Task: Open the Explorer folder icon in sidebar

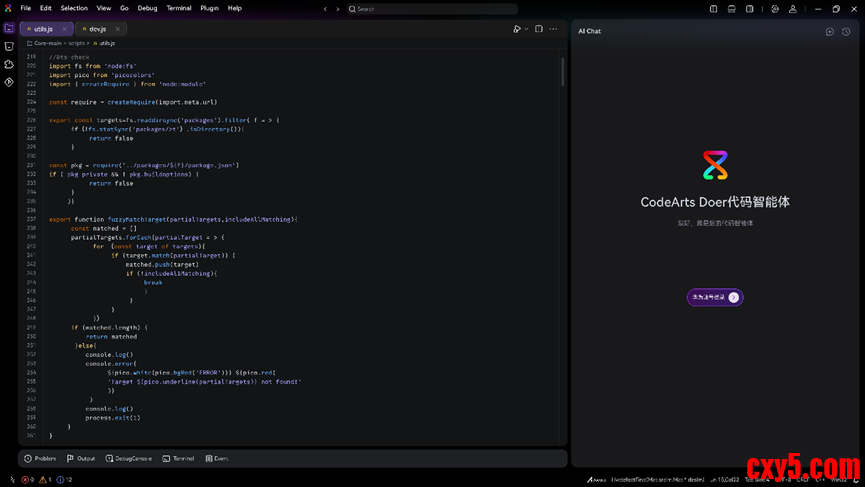Action: tap(9, 28)
